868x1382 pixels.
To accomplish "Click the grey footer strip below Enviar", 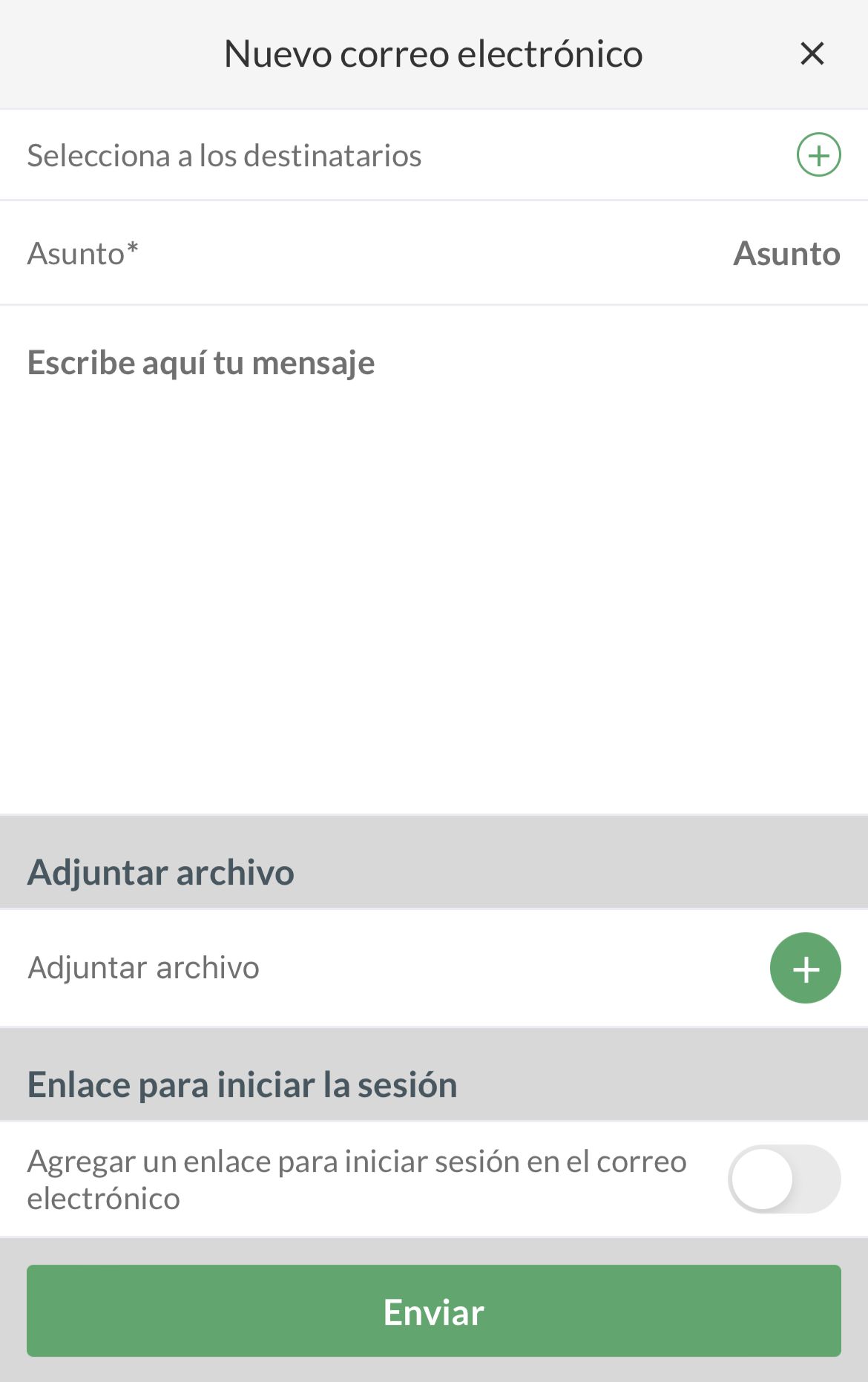I will 434,1370.
